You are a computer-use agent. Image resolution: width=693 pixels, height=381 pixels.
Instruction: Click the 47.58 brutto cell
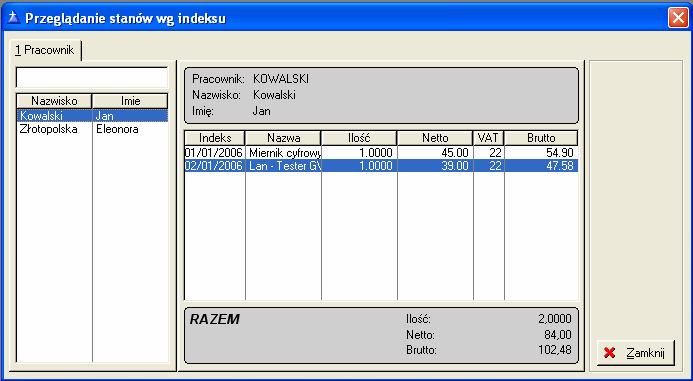point(560,166)
